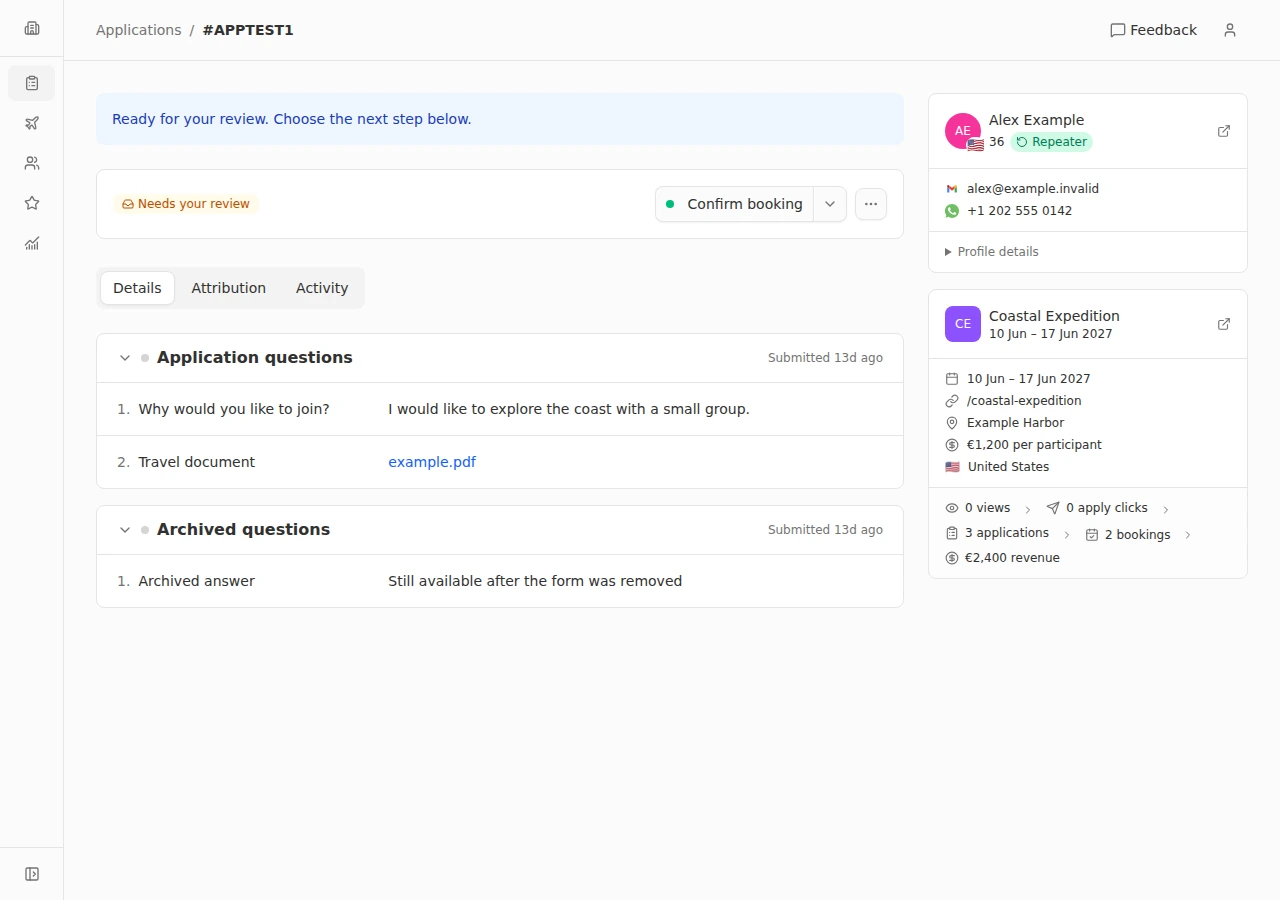Click the Coastal Expedition title
The image size is (1280, 900).
1054,316
